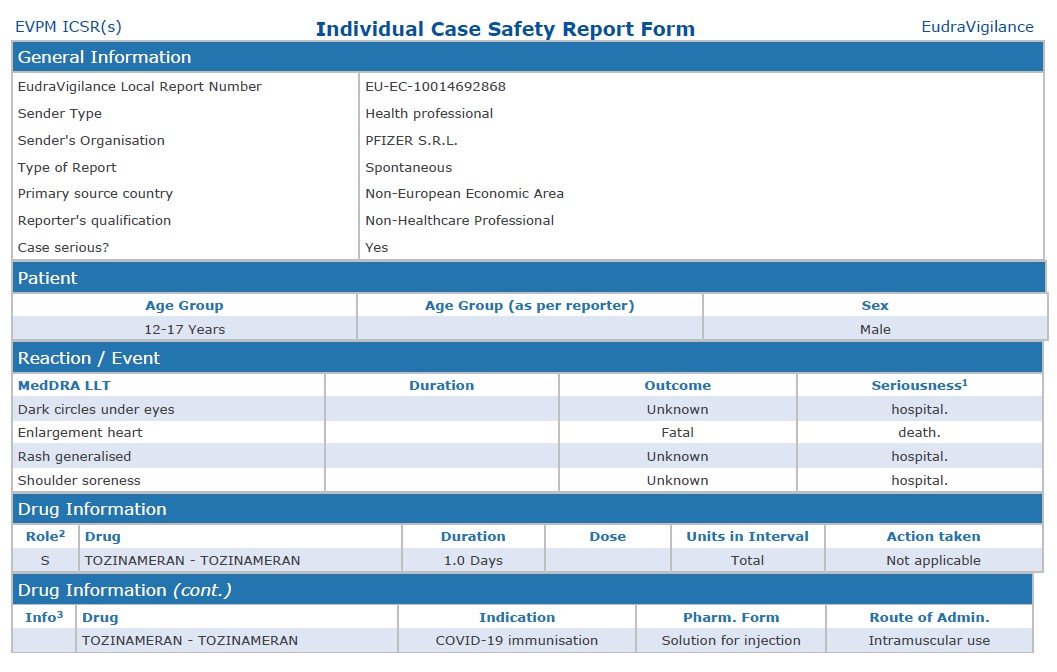Click the Pharm. Form column header
This screenshot has width=1057, height=672.
tap(731, 617)
